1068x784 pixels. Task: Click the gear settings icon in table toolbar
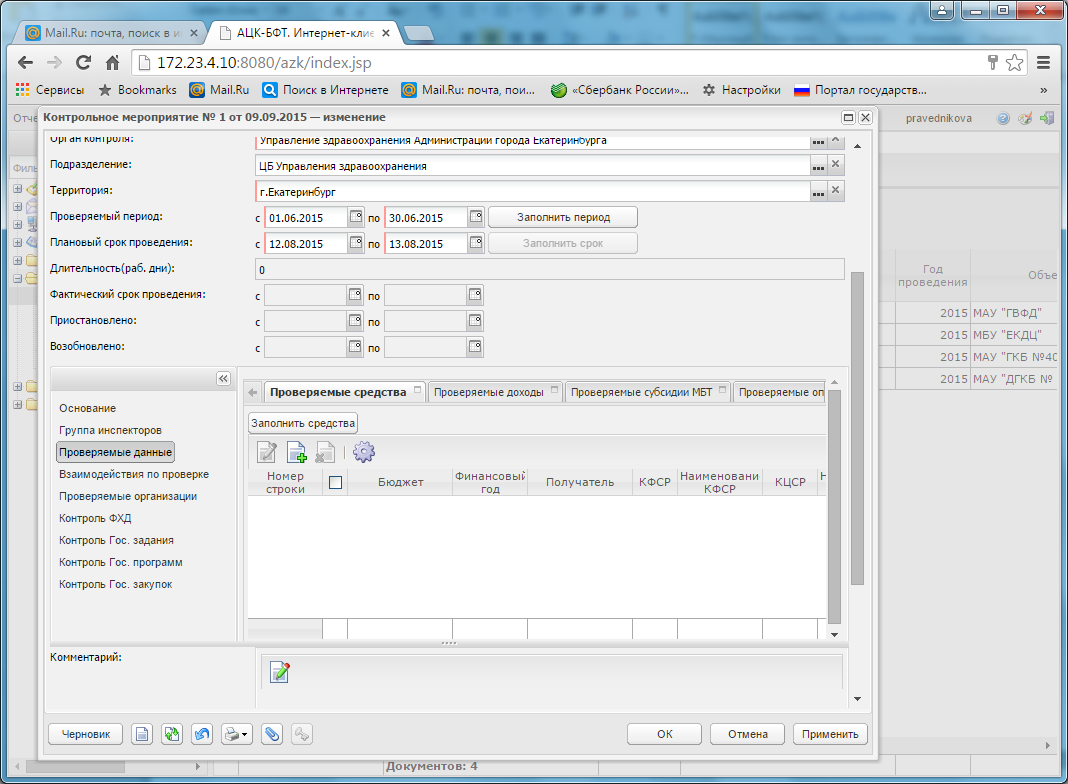pos(364,452)
